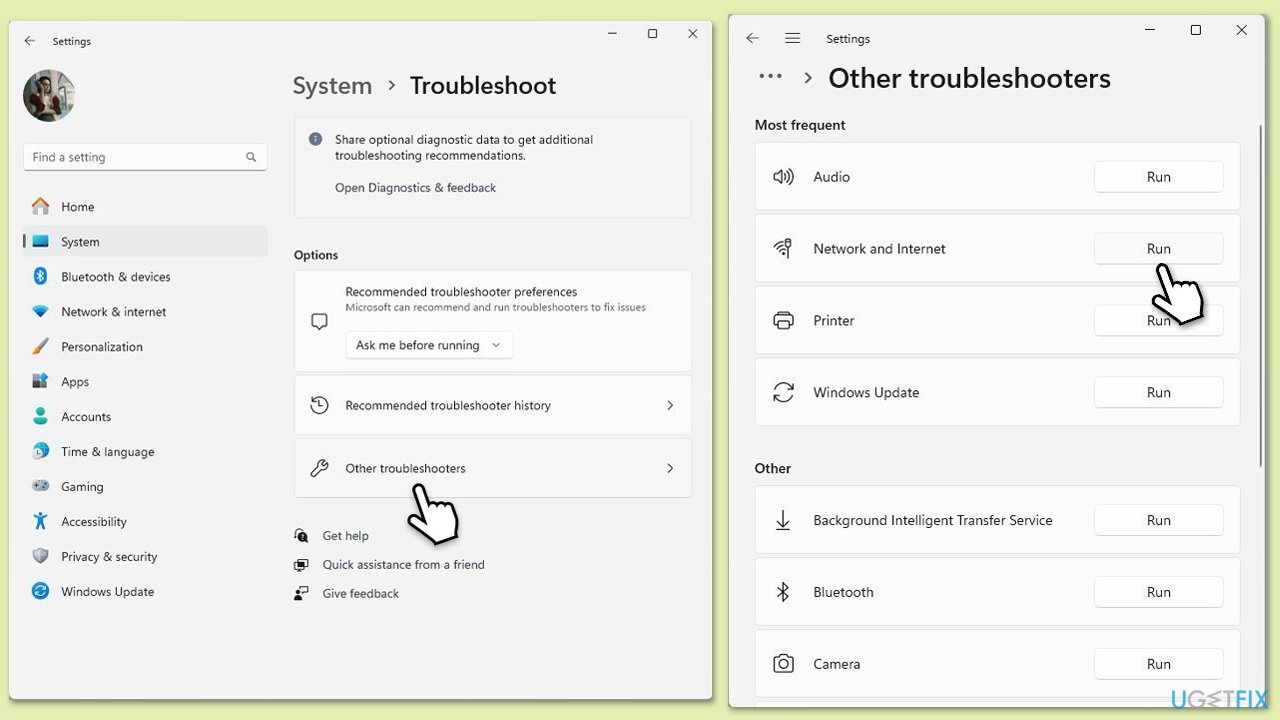Run the Camera troubleshooter
This screenshot has width=1280, height=720.
pyautogui.click(x=1158, y=664)
